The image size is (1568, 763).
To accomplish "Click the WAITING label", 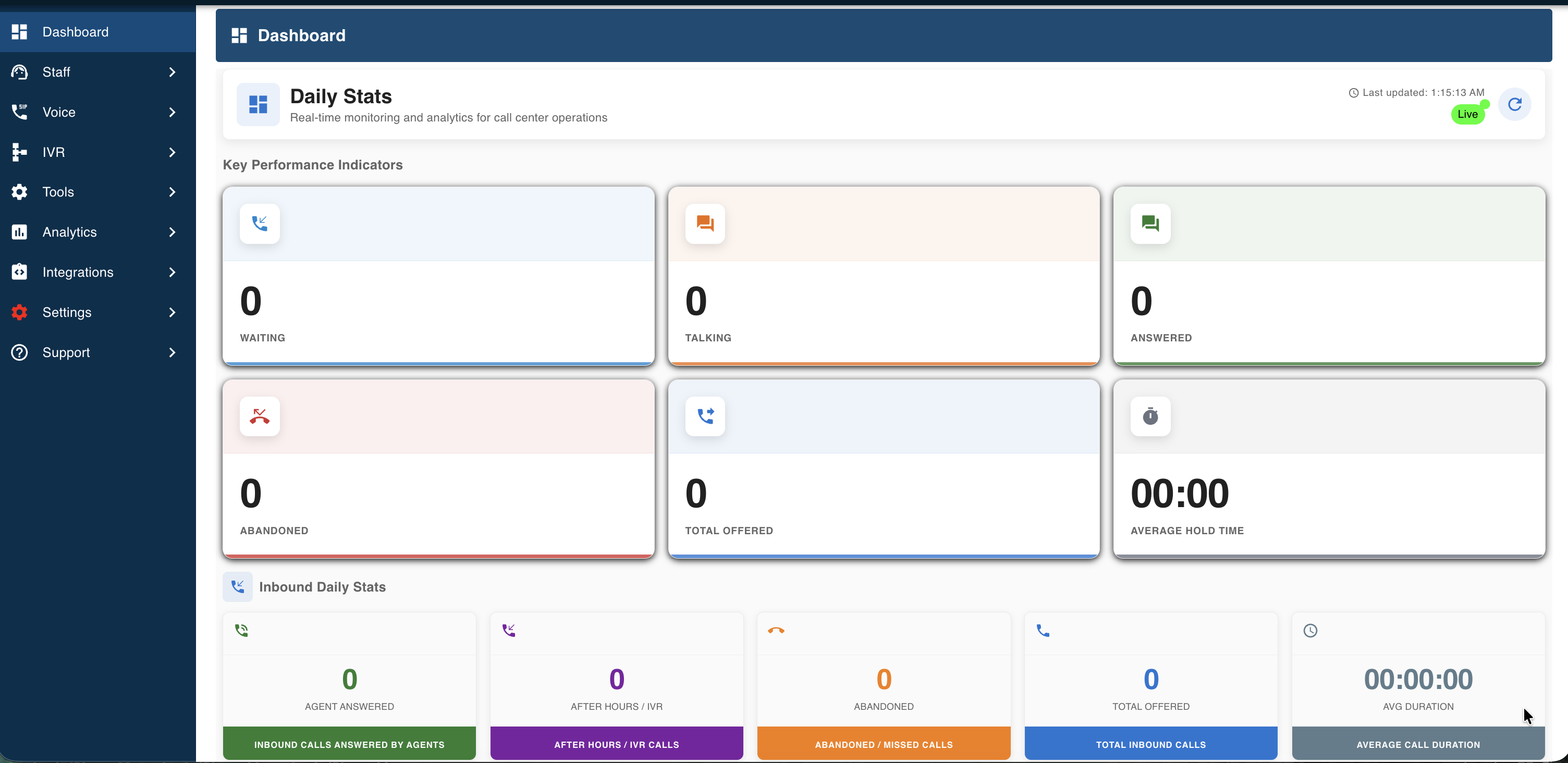I will (262, 338).
